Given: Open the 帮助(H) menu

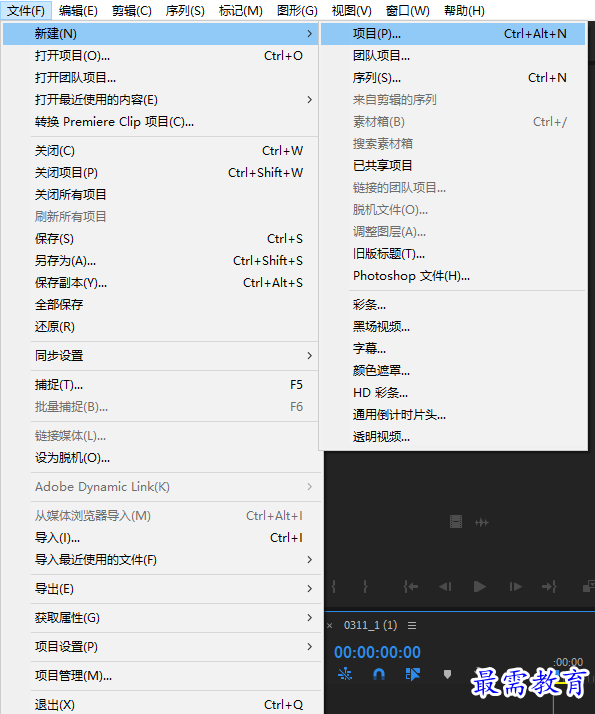Looking at the screenshot, I should [464, 10].
